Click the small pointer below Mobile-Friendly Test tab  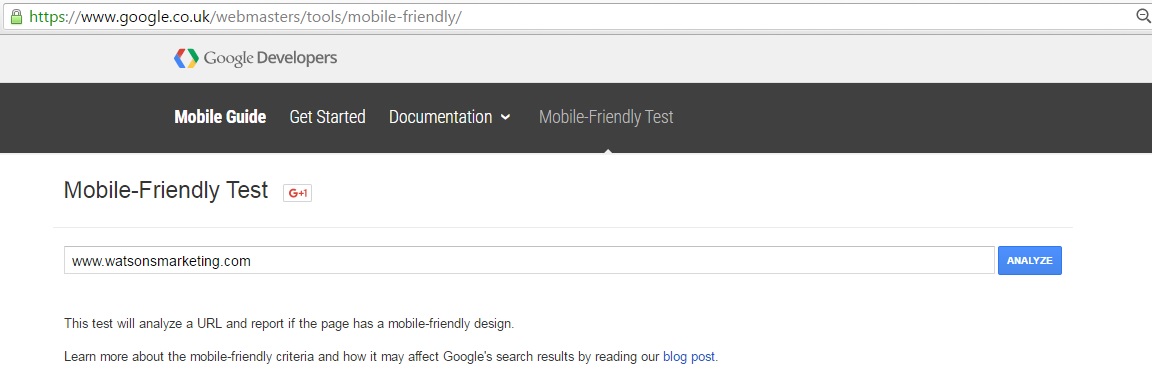pyautogui.click(x=607, y=150)
